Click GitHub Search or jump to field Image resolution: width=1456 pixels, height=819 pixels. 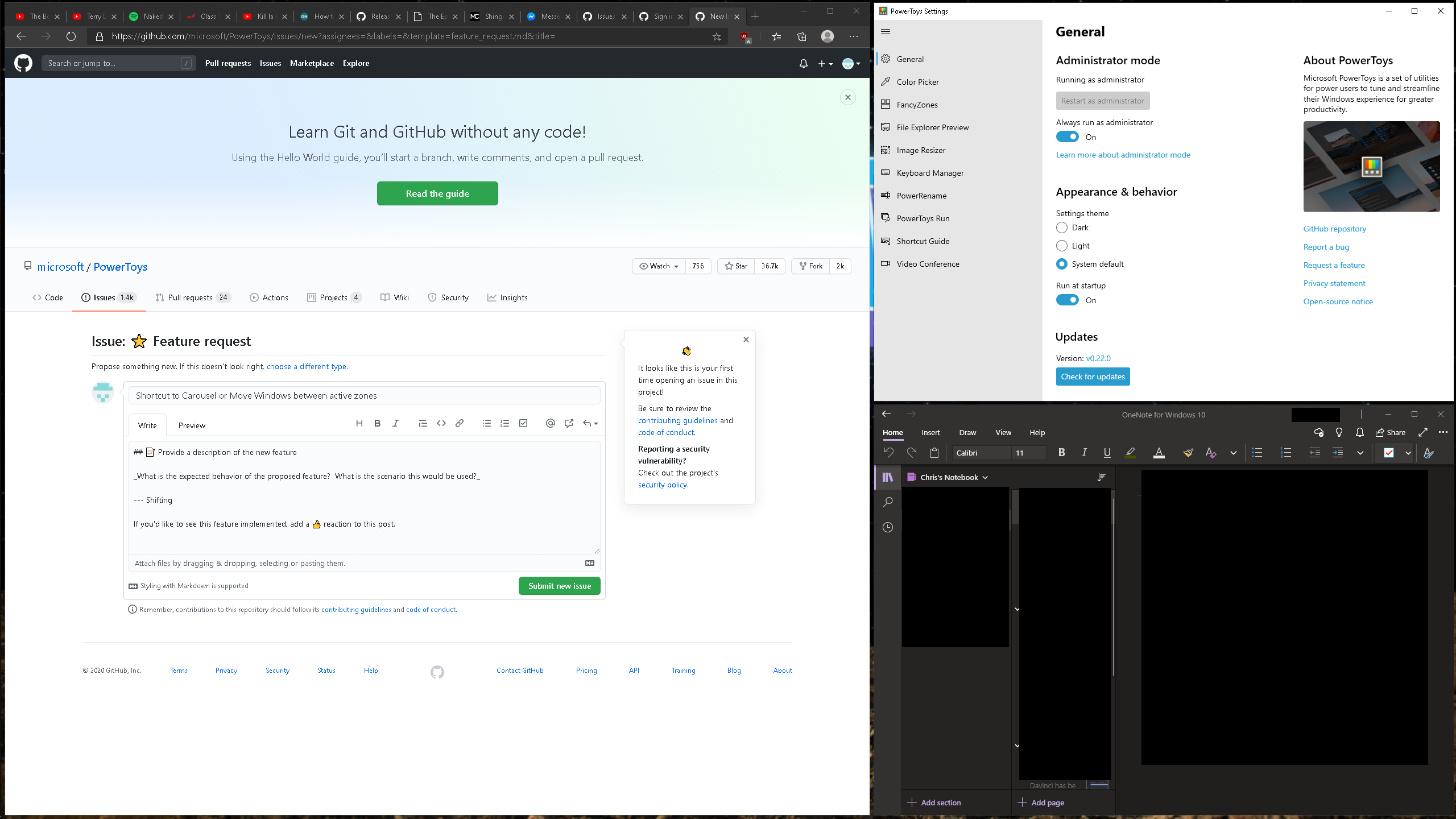pos(118,63)
